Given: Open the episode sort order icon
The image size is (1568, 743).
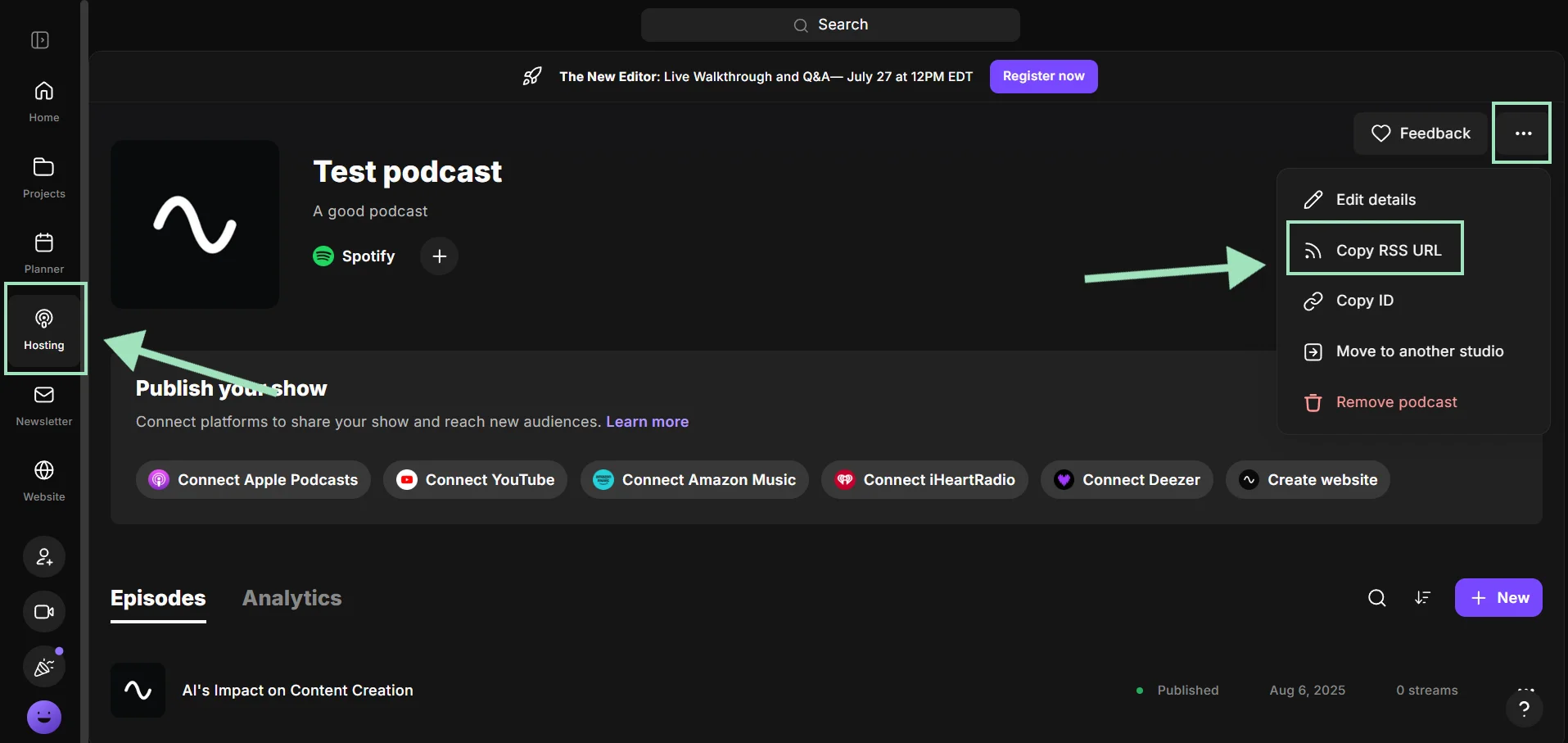Looking at the screenshot, I should click(1423, 598).
